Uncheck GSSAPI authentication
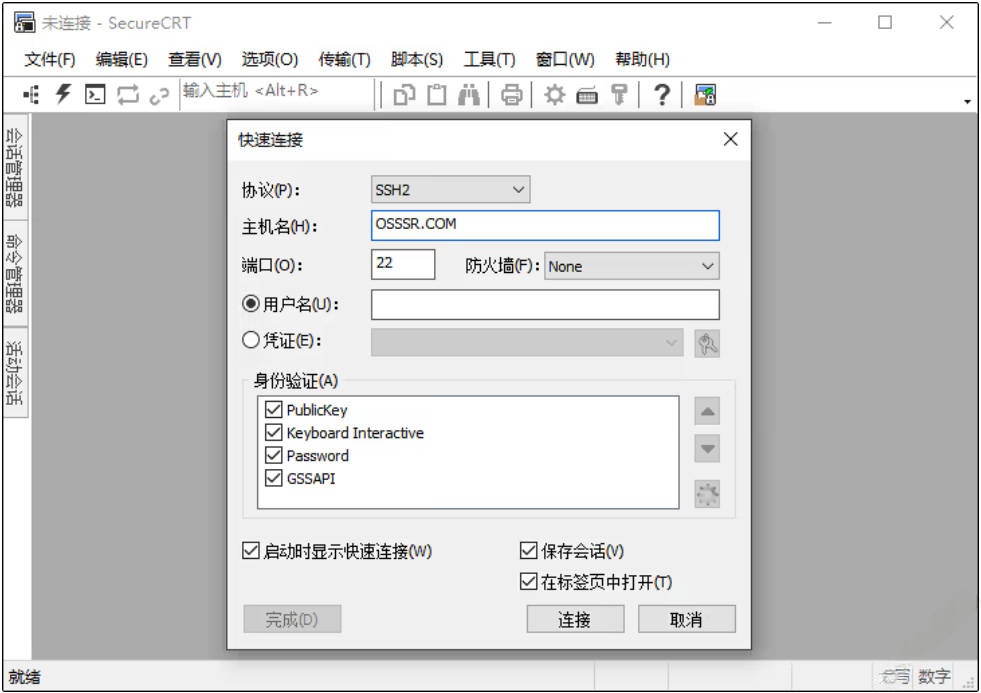This screenshot has height=693, width=981. click(273, 478)
